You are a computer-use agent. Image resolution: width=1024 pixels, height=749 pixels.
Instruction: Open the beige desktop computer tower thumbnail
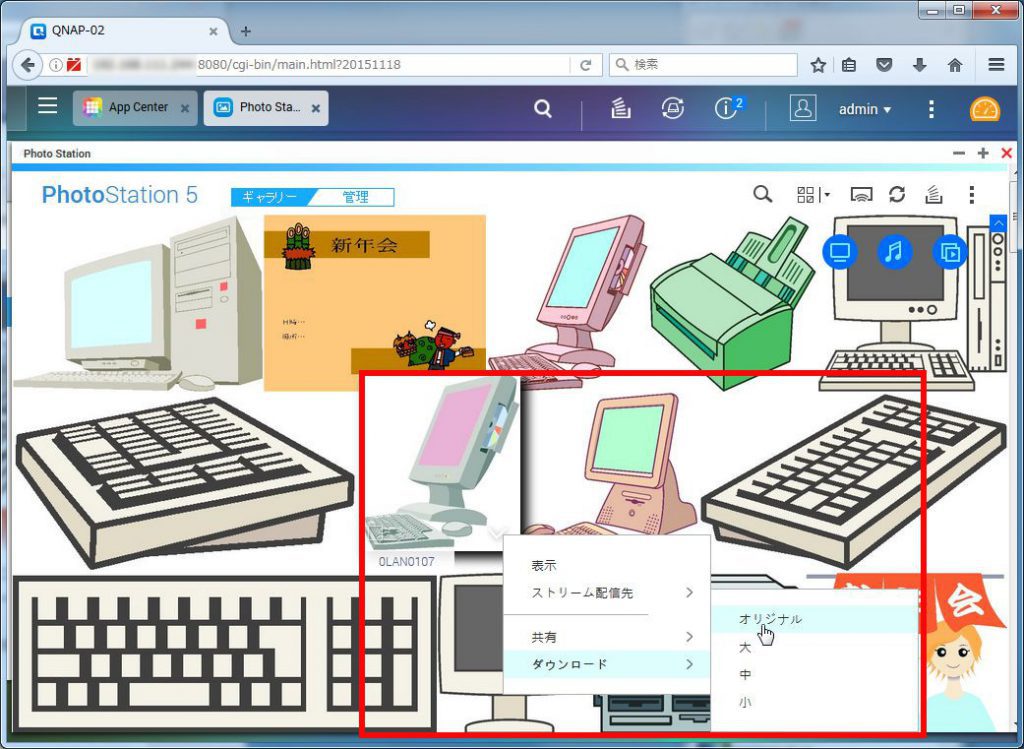[x=138, y=304]
